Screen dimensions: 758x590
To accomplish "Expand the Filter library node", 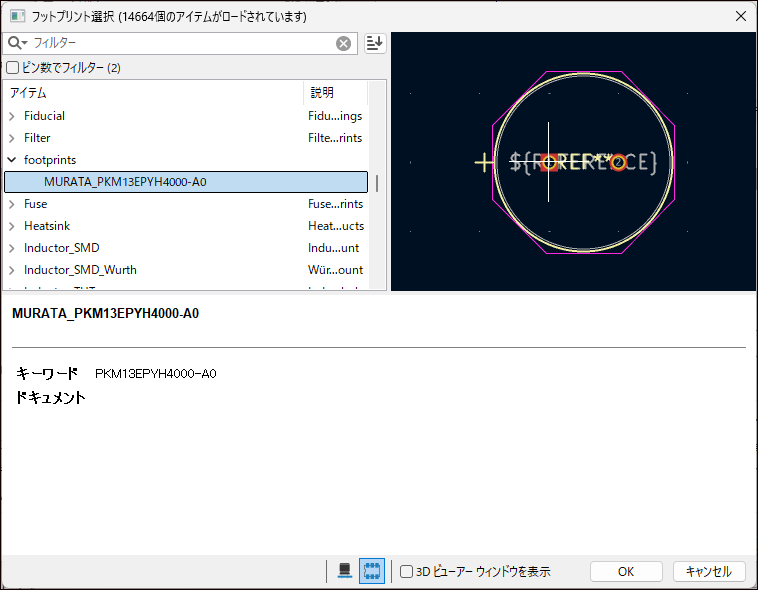I will pos(12,138).
